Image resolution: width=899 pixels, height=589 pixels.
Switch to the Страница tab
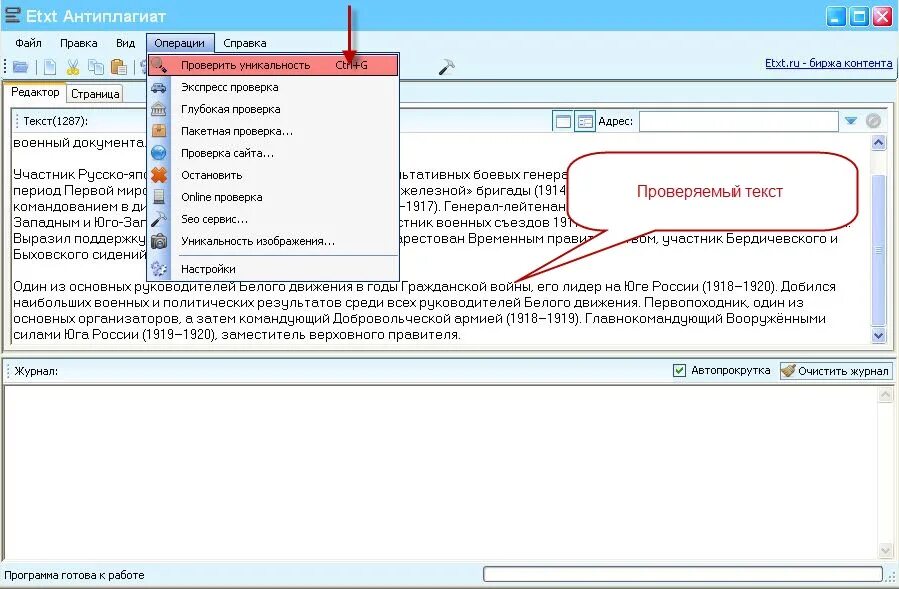coord(95,94)
